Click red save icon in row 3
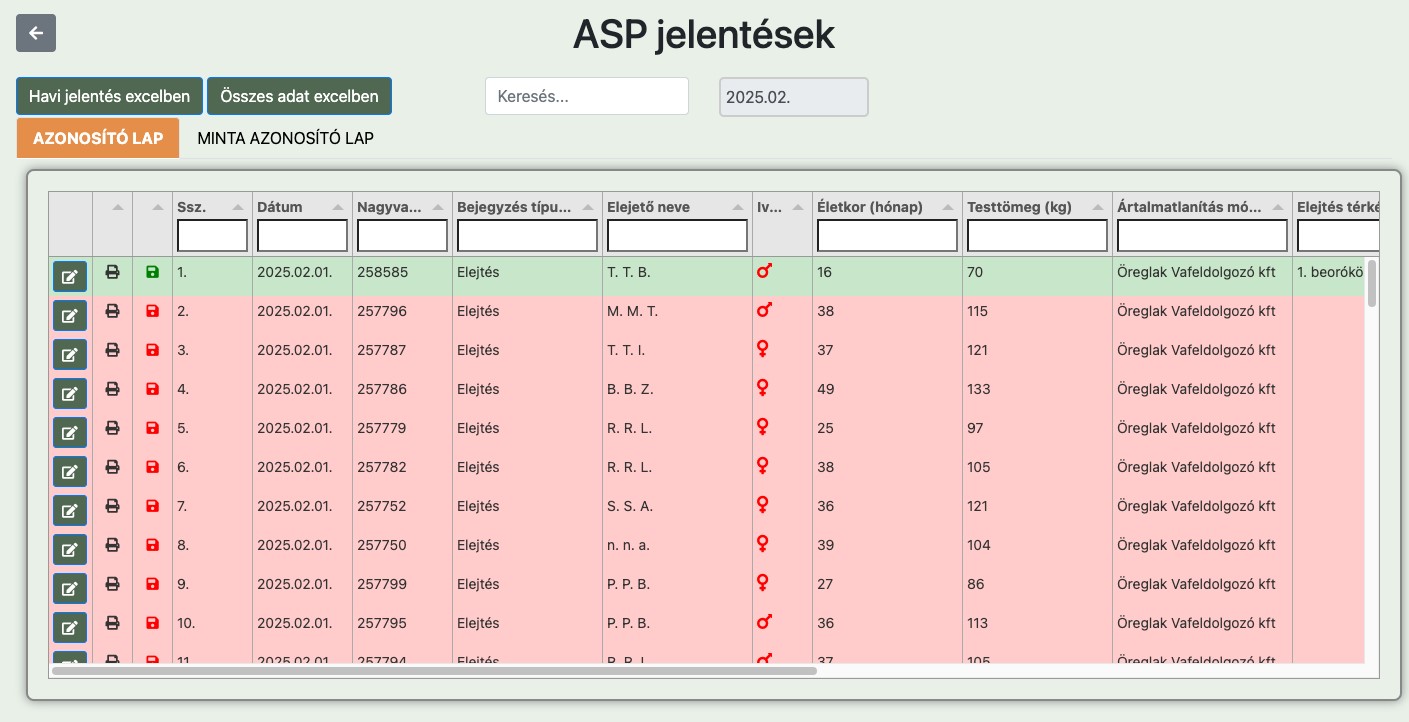The width and height of the screenshot is (1409, 722). pyautogui.click(x=152, y=350)
